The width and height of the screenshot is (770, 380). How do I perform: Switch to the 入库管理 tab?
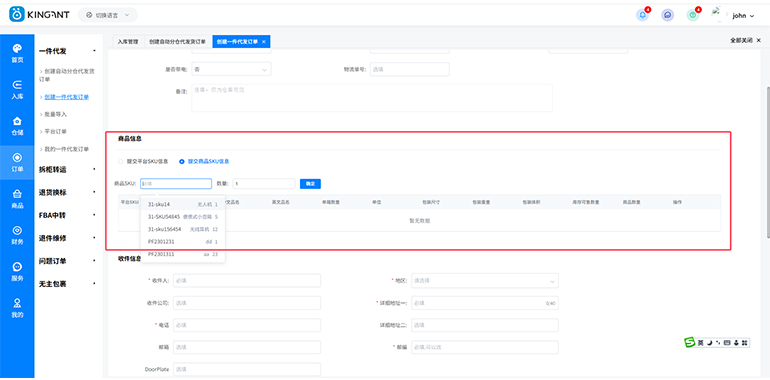pos(128,42)
